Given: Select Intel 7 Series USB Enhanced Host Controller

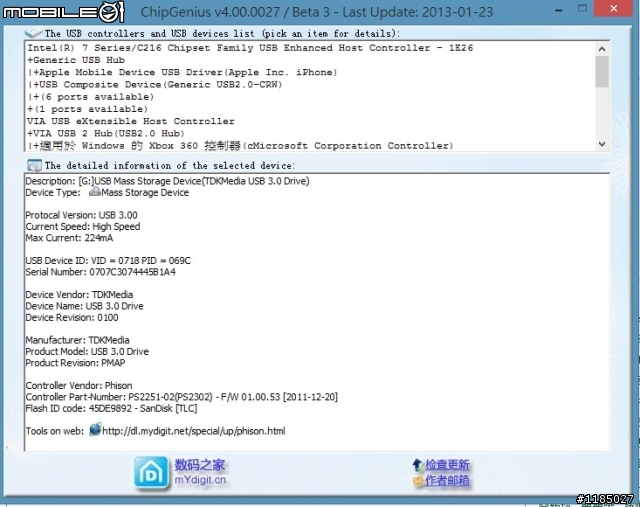Looking at the screenshot, I should coord(250,48).
